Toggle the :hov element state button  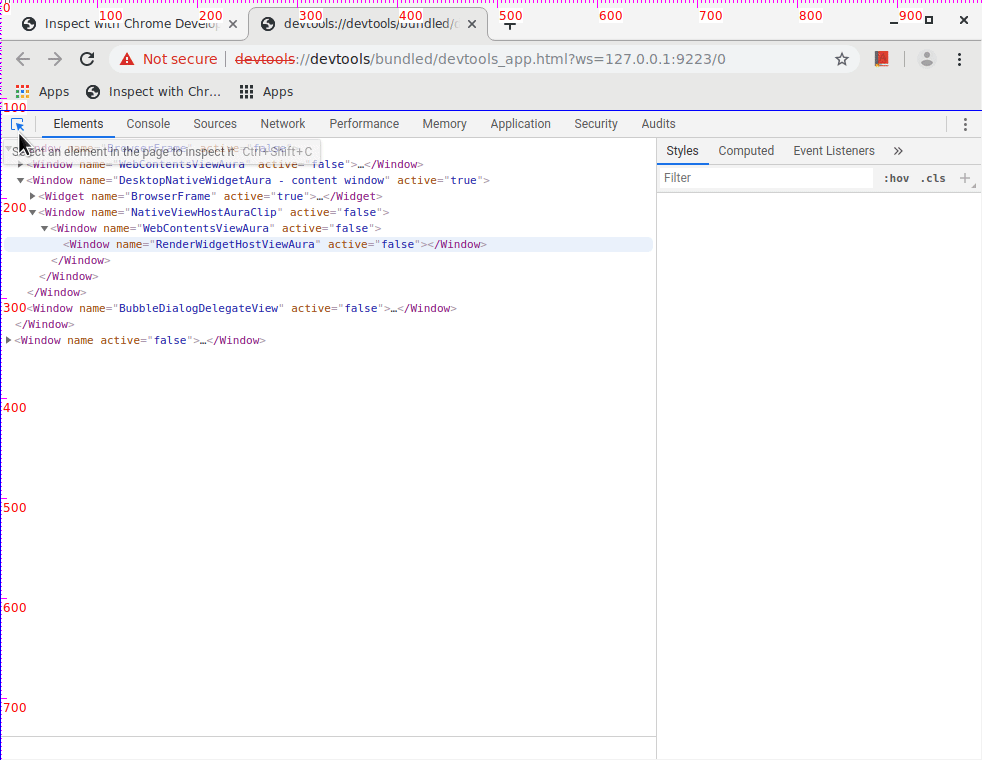(896, 178)
